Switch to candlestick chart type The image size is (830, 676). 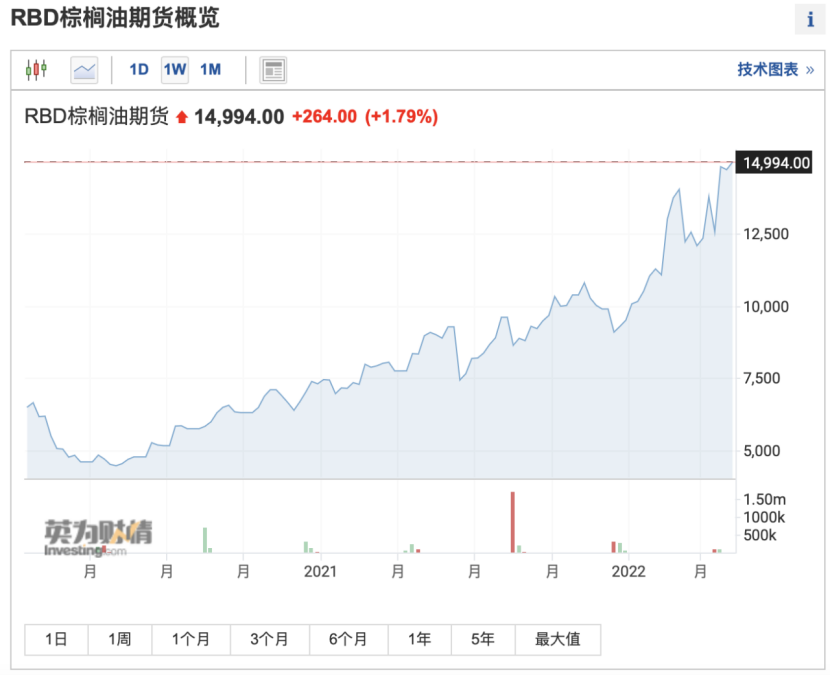click(37, 70)
